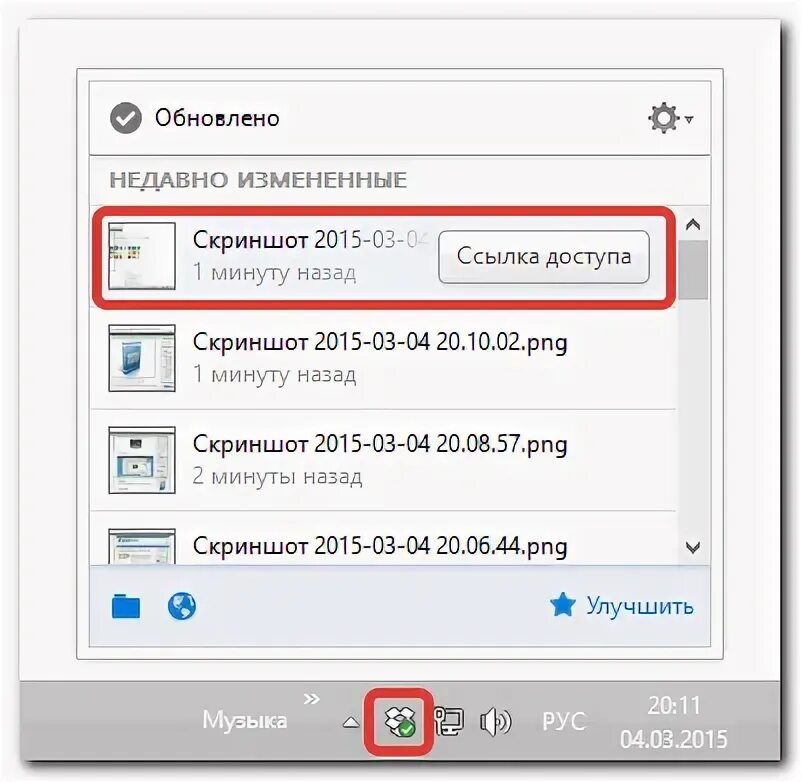The height and width of the screenshot is (782, 802).
Task: Open the volume speaker tray icon
Action: pos(495,722)
